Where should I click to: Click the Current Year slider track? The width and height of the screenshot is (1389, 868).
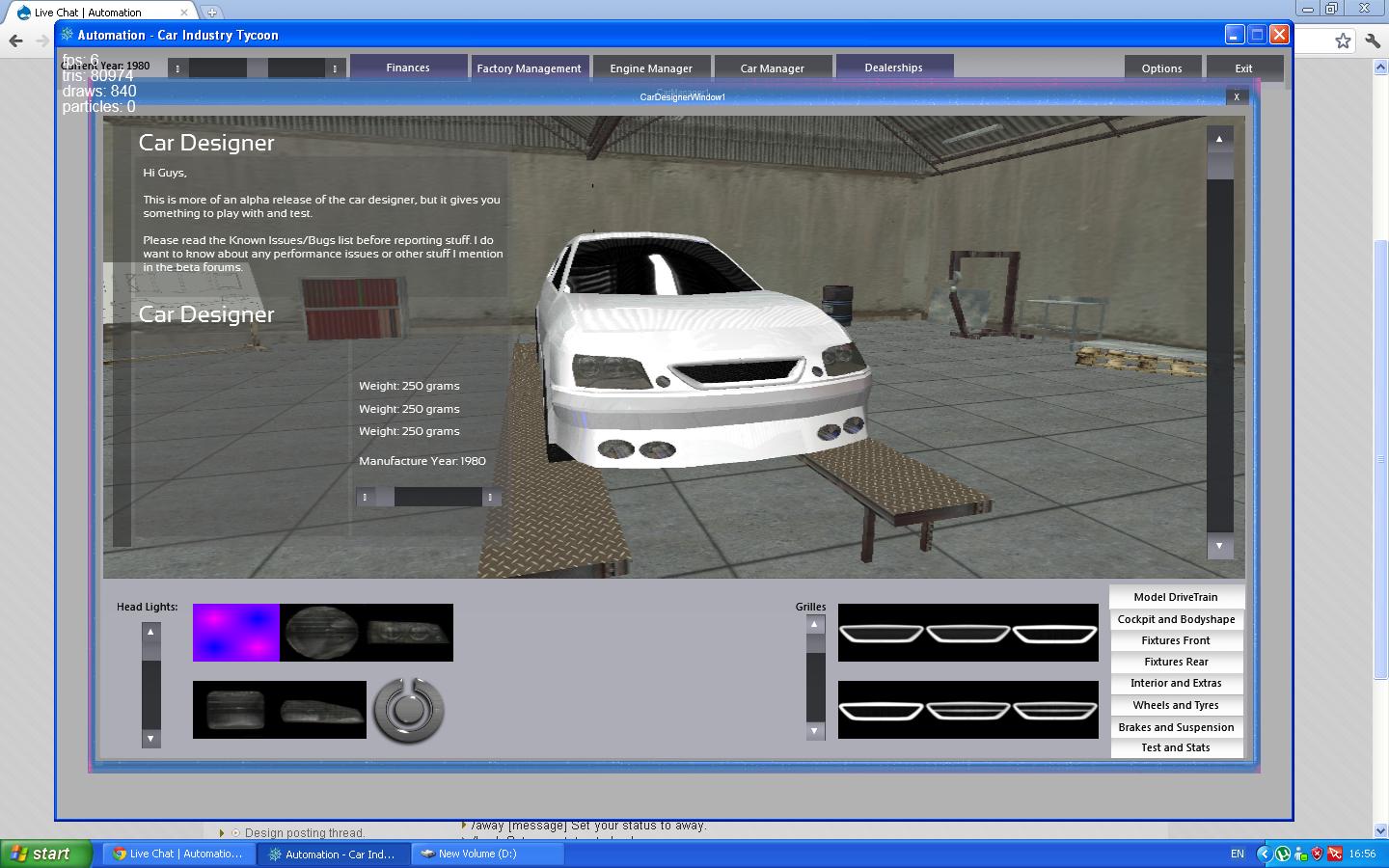[x=257, y=68]
